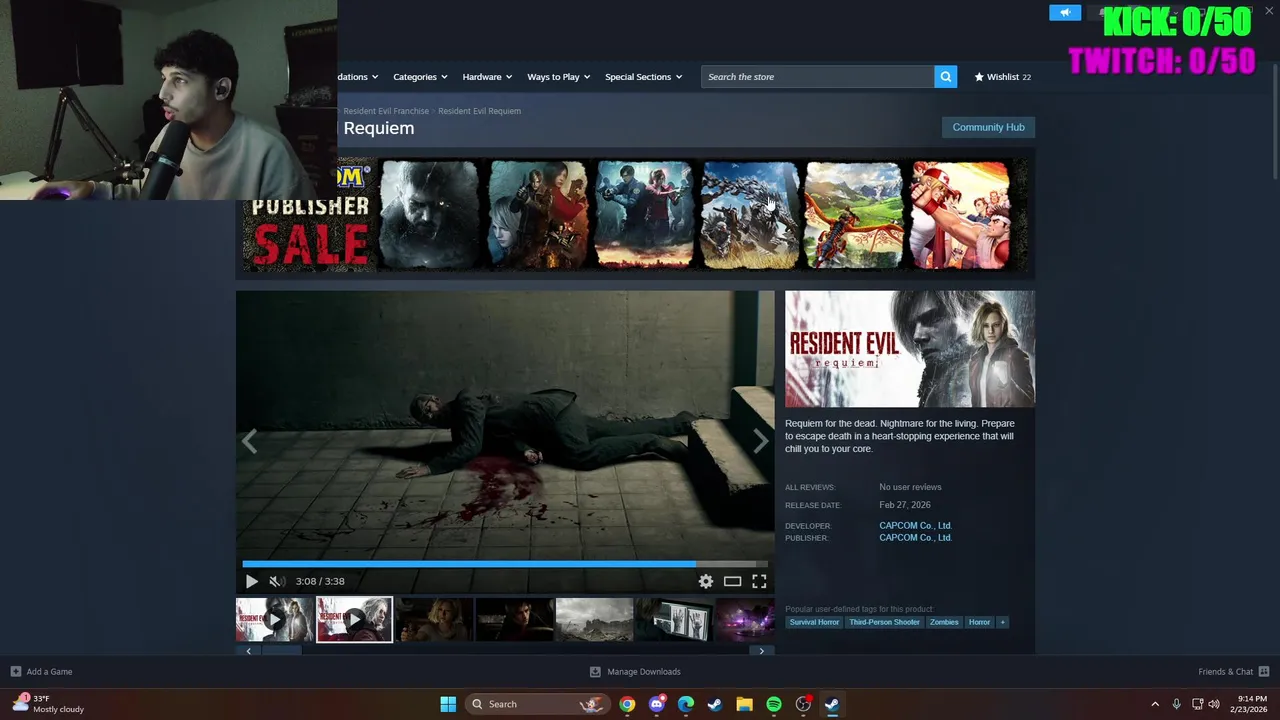The image size is (1280, 720).
Task: Select the Third-Person Shooter tag
Action: [884, 622]
